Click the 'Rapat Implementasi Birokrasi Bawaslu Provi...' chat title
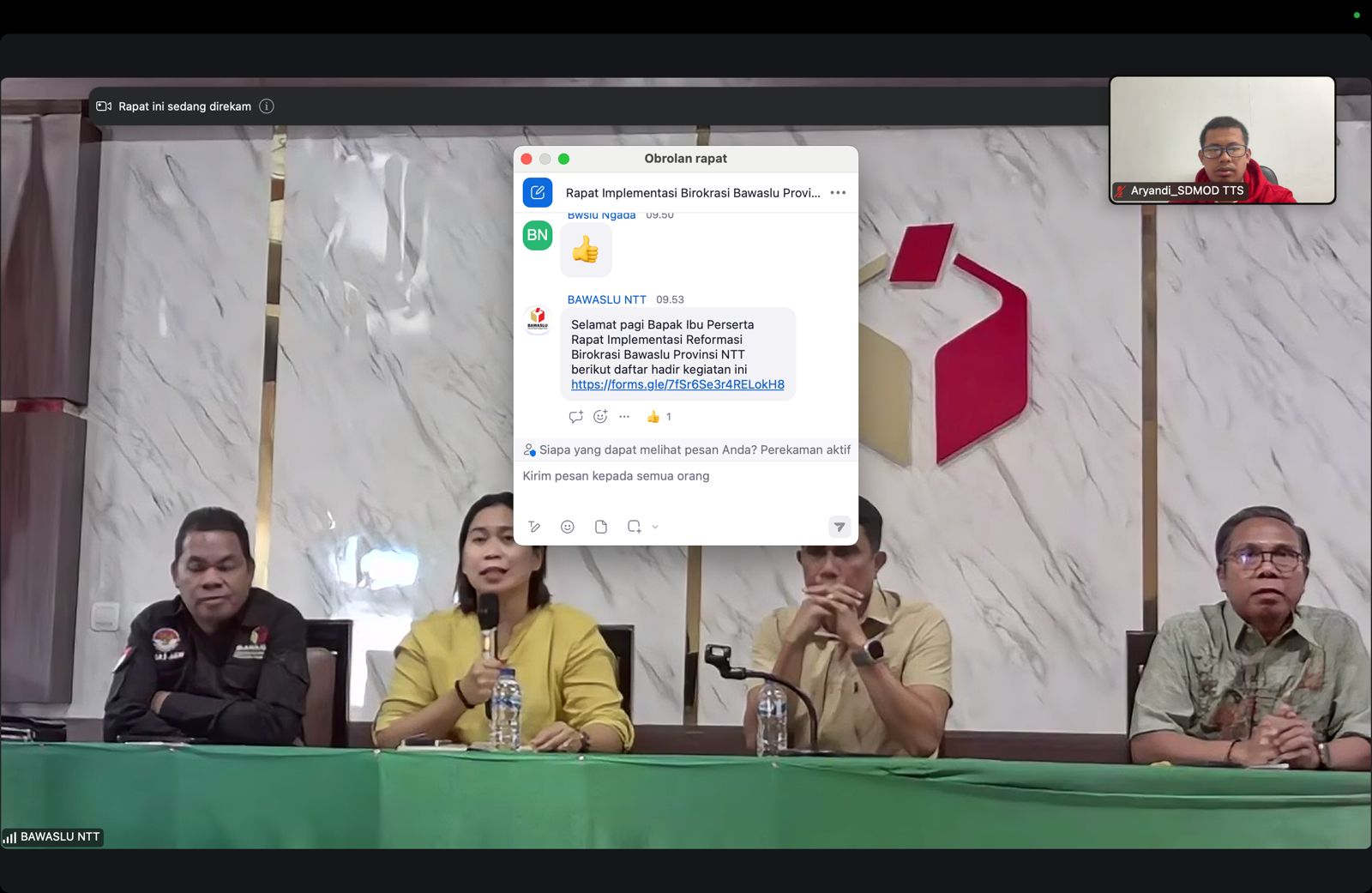The height and width of the screenshot is (893, 1372). [x=693, y=193]
